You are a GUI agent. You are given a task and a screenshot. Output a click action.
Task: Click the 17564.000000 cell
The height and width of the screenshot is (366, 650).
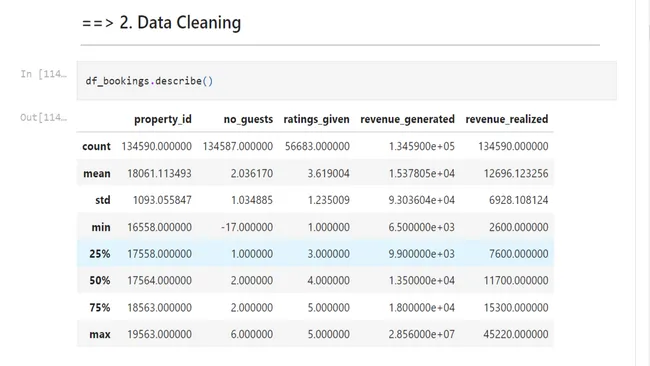(x=159, y=281)
